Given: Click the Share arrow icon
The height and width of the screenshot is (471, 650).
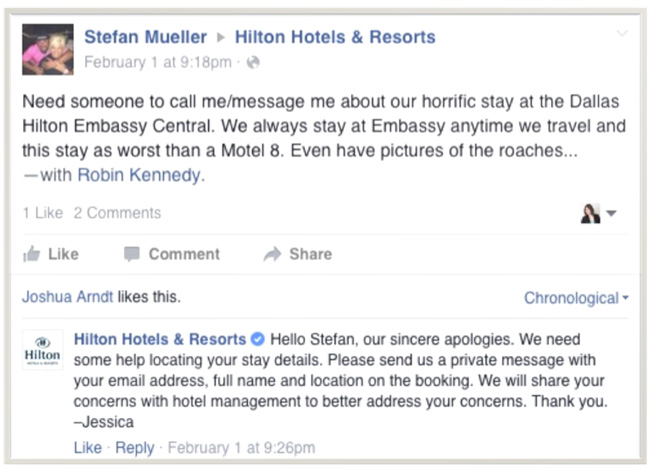Looking at the screenshot, I should click(272, 254).
